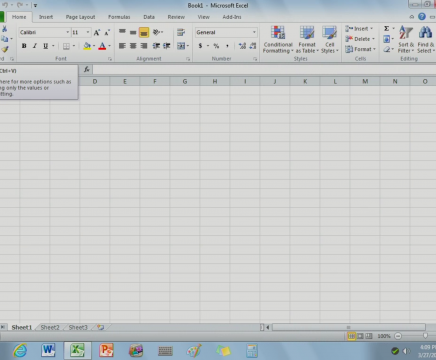Click the horizontal scrollbar
The width and height of the screenshot is (436, 360).
[x=349, y=327]
